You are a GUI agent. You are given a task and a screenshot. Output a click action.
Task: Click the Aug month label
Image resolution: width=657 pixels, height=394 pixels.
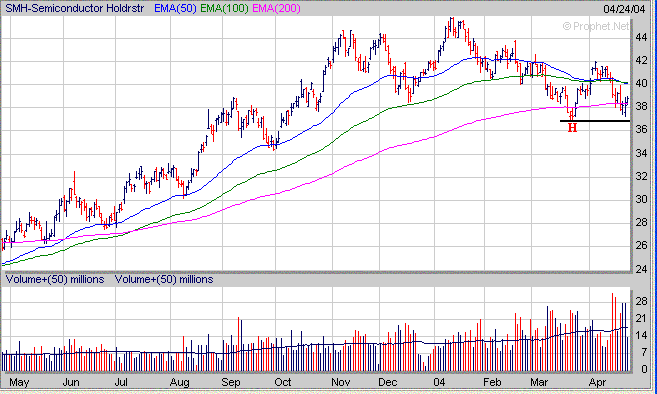(179, 383)
